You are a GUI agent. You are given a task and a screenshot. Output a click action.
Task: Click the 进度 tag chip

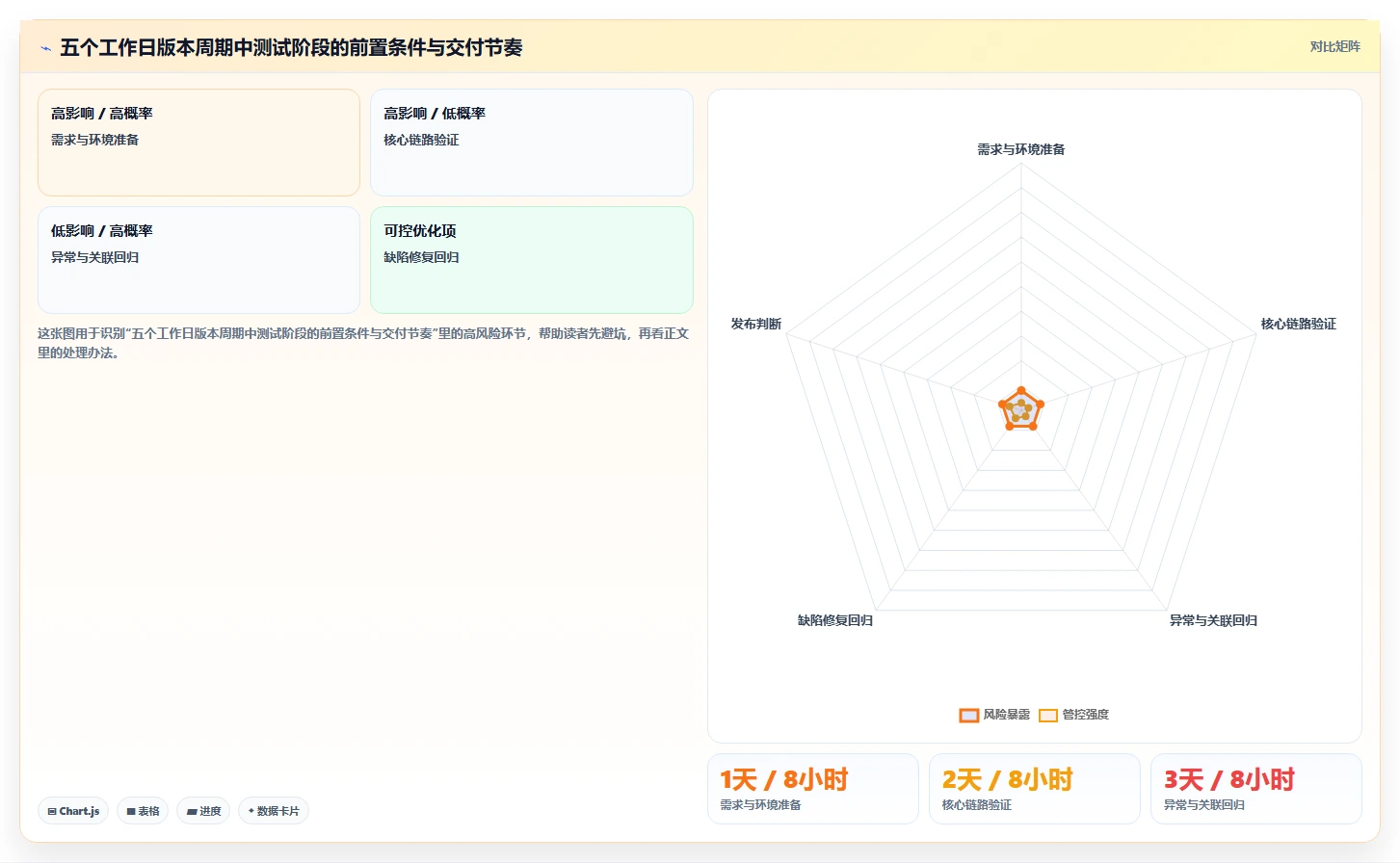point(203,811)
